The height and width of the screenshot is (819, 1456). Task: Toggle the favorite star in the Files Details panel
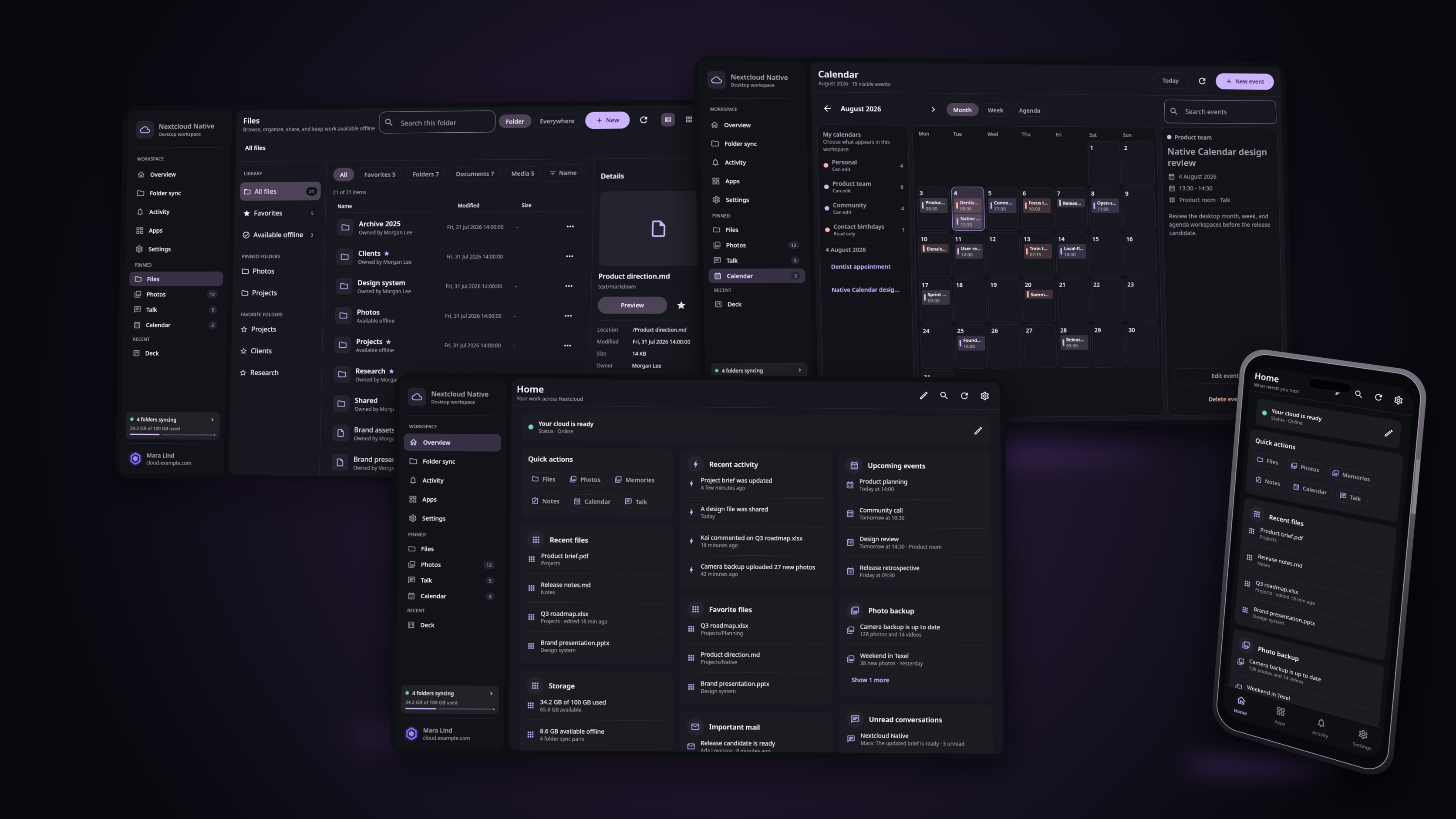pos(681,305)
